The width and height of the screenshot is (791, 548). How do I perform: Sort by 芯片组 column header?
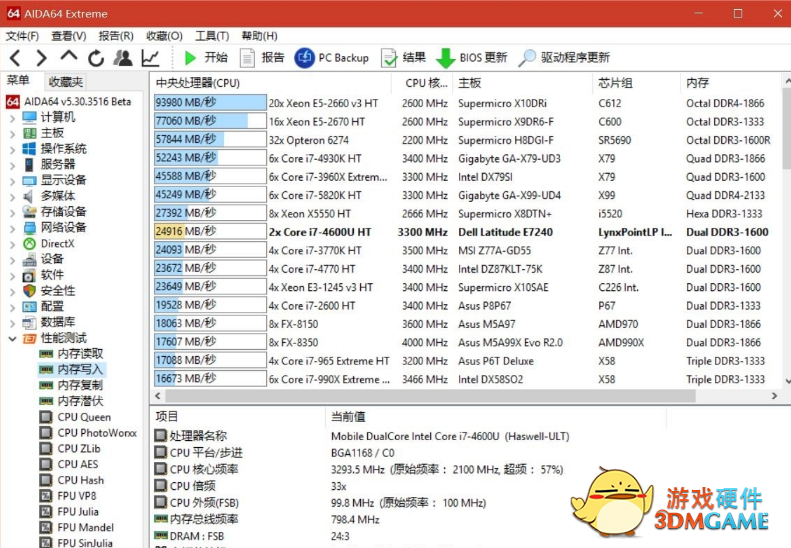[x=615, y=83]
